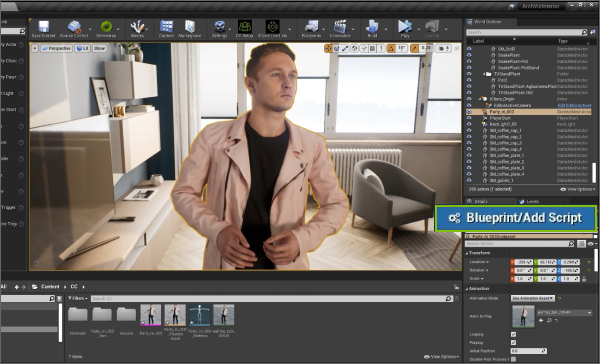600x364 pixels.
Task: Click the iClone Live Link icon
Action: click(x=272, y=27)
